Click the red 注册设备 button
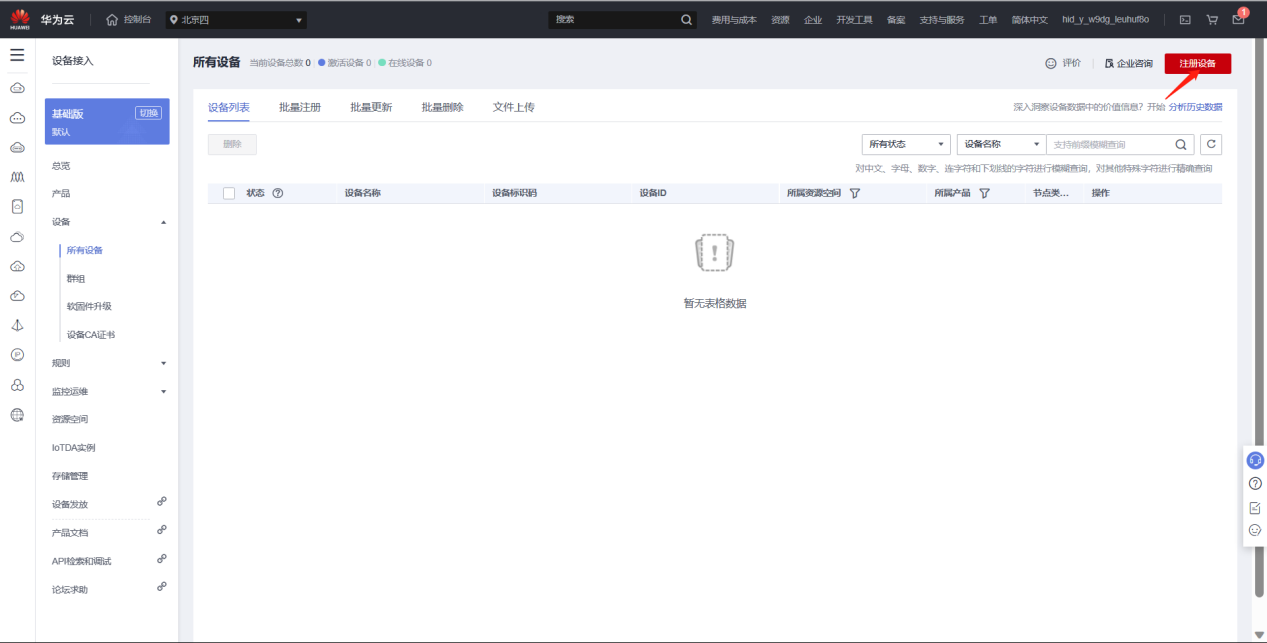This screenshot has width=1267, height=643. pyautogui.click(x=1197, y=63)
